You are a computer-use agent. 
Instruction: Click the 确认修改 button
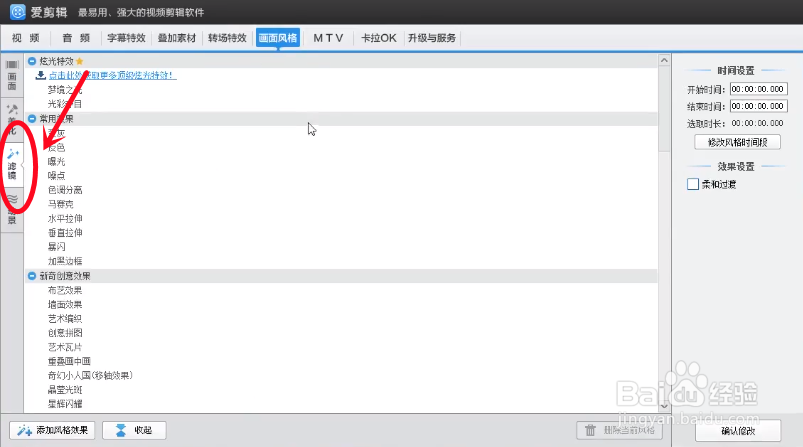point(738,431)
